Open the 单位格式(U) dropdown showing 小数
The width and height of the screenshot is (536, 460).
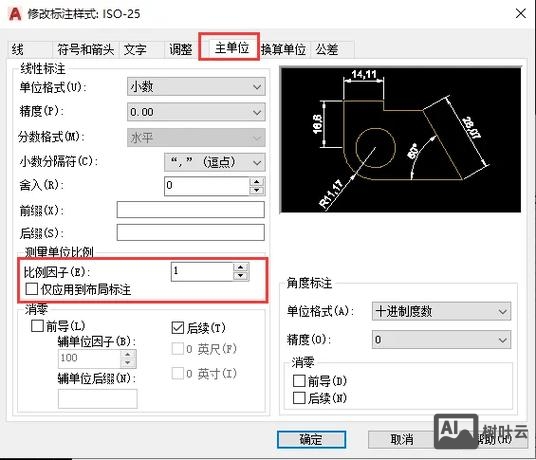[196, 87]
